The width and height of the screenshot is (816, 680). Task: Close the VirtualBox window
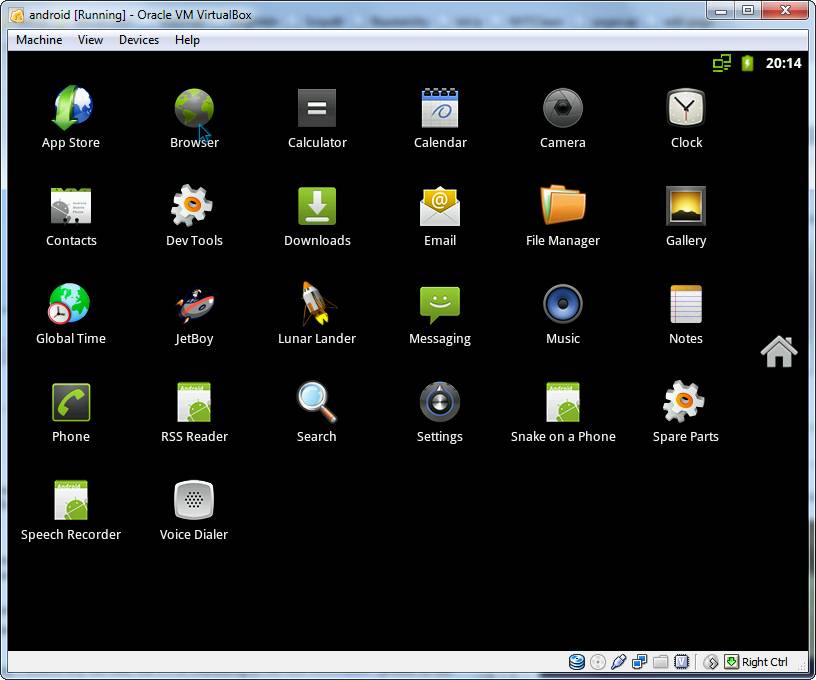pos(785,11)
